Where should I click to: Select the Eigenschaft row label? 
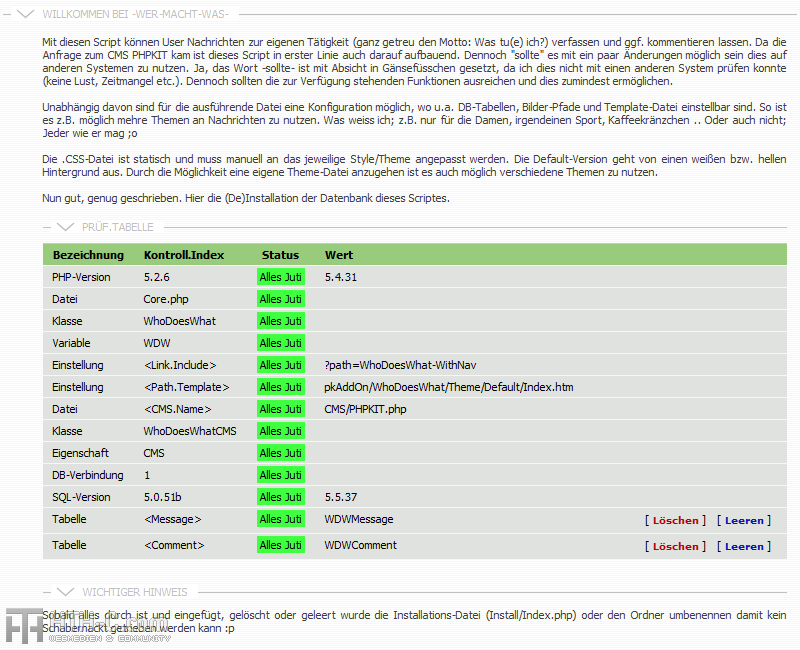point(80,453)
